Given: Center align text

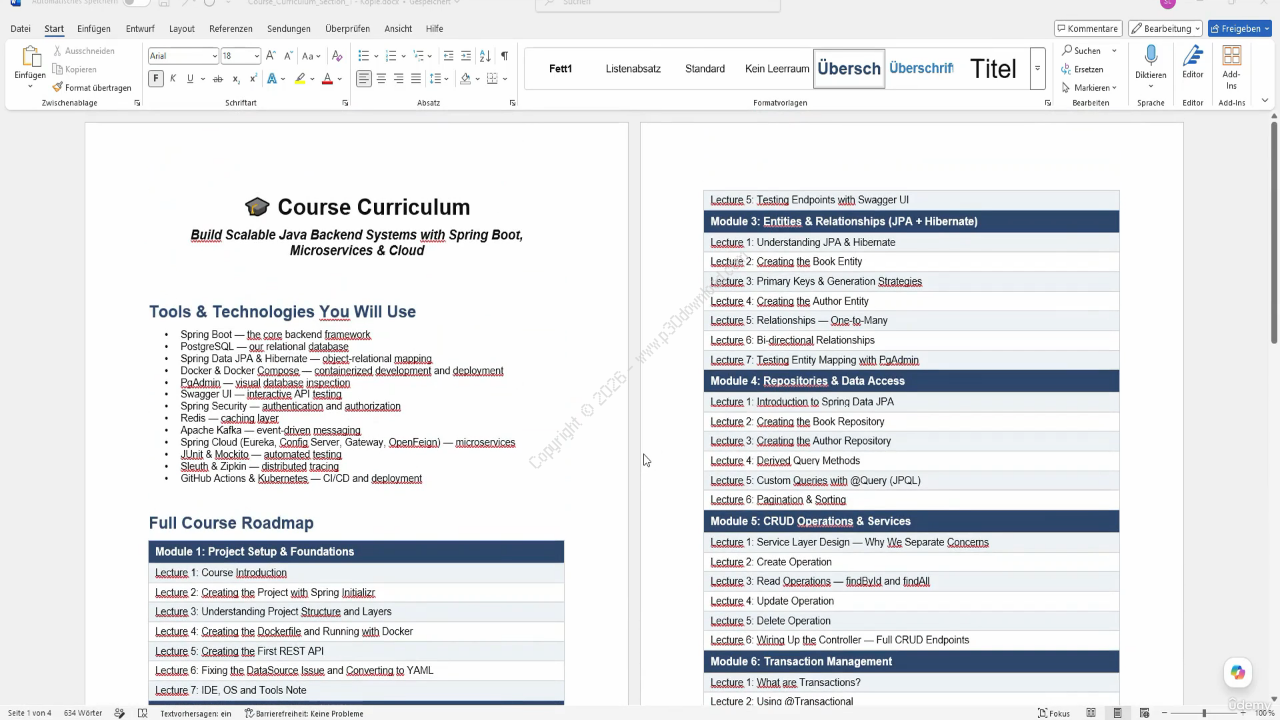Looking at the screenshot, I should coord(381,78).
